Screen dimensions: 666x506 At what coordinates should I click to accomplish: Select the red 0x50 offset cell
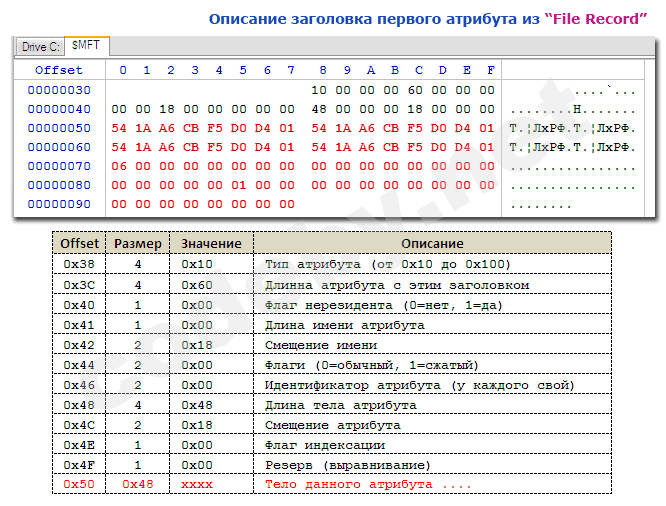[x=80, y=484]
